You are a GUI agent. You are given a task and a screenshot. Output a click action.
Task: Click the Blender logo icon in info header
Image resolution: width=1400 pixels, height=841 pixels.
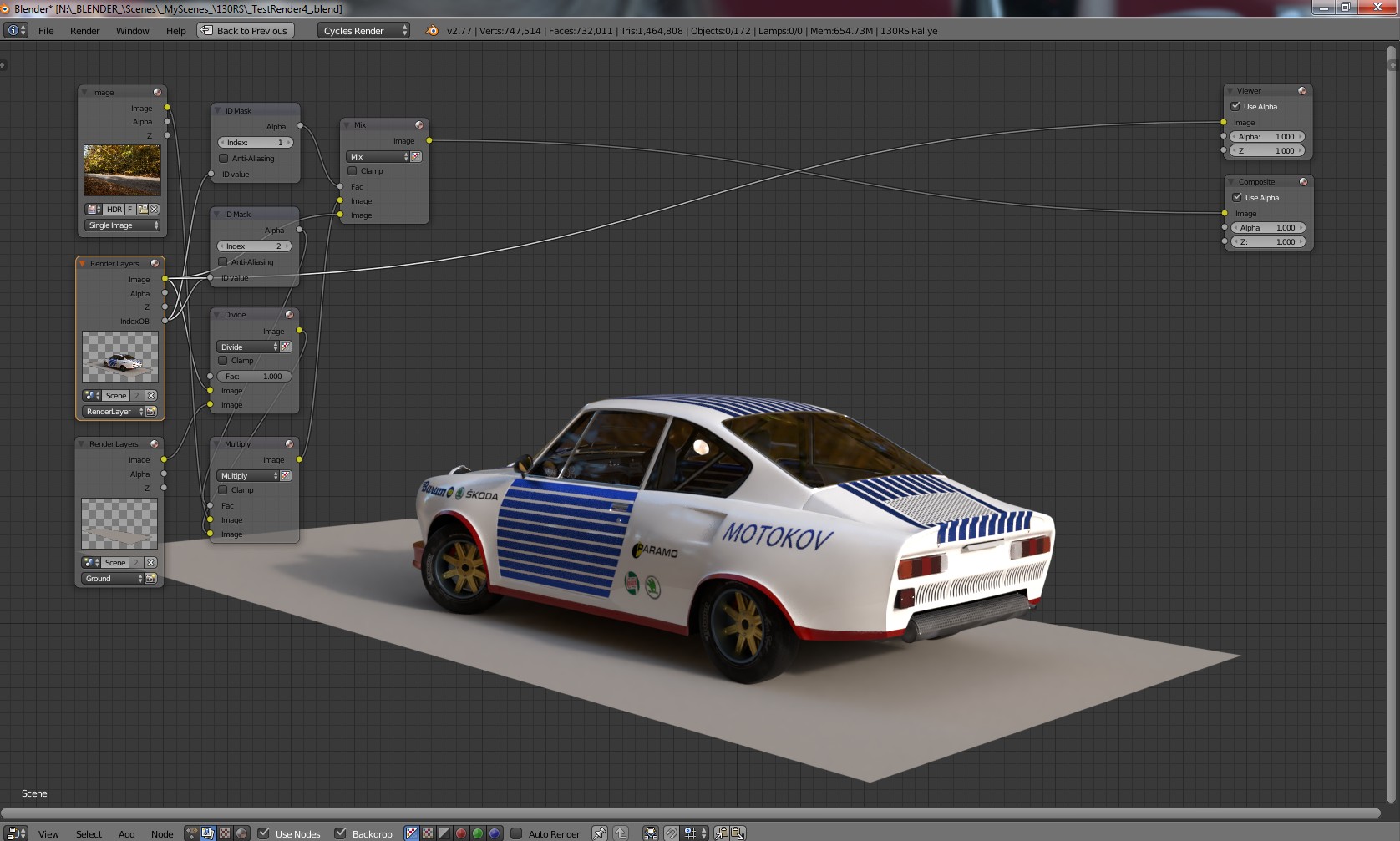pos(432,31)
